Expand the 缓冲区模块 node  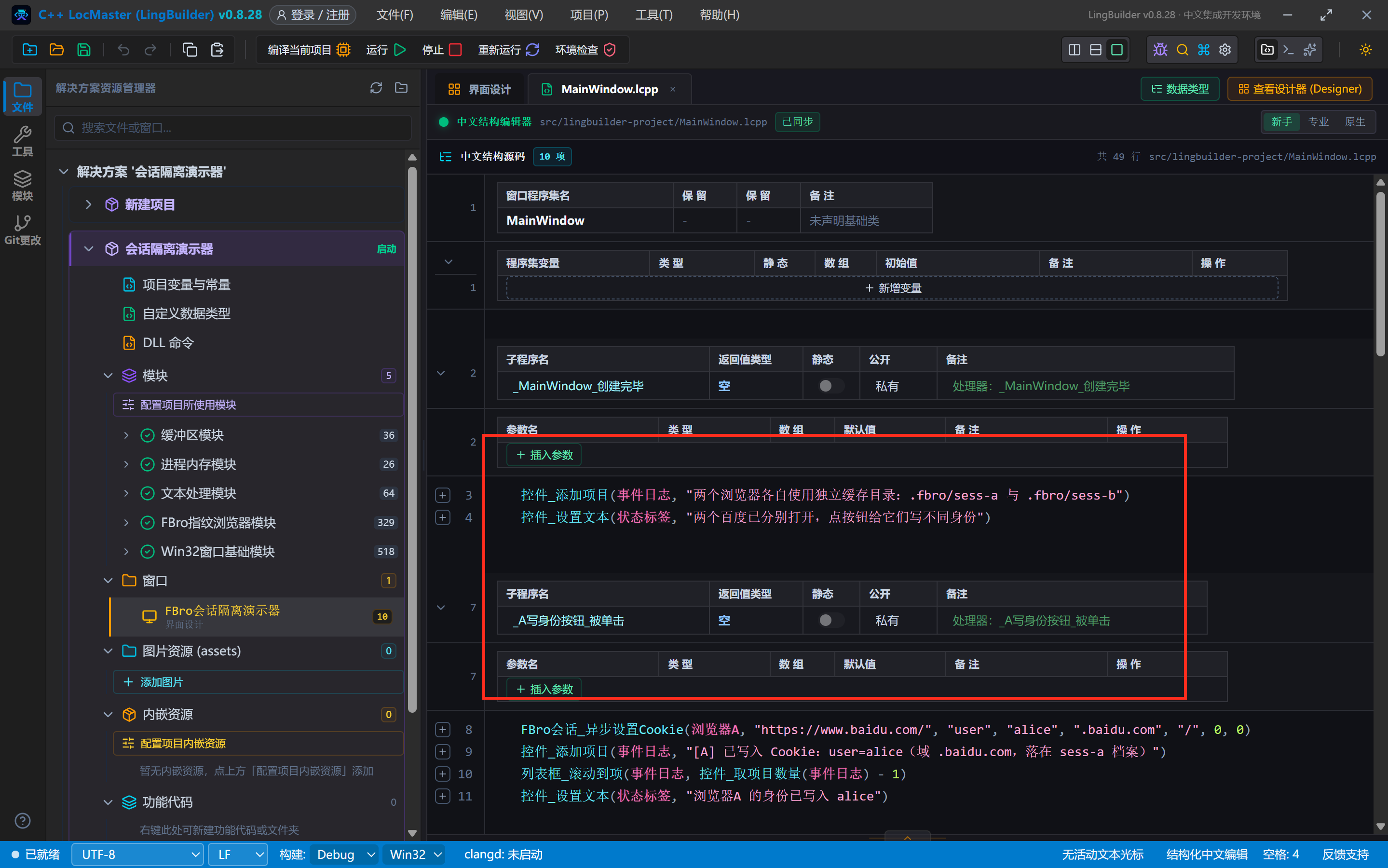coord(126,435)
